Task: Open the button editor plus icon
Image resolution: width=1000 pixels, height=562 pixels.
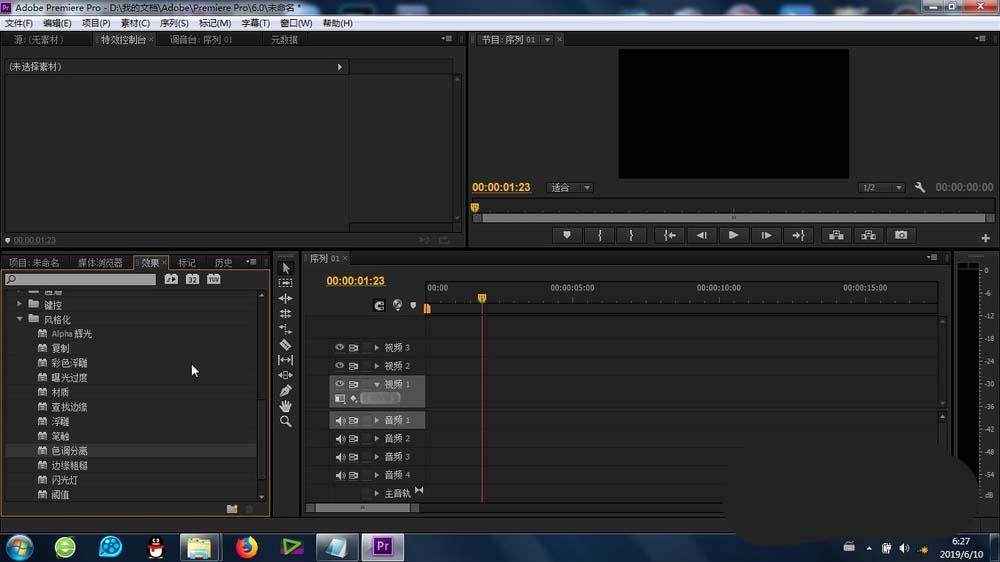Action: point(985,238)
